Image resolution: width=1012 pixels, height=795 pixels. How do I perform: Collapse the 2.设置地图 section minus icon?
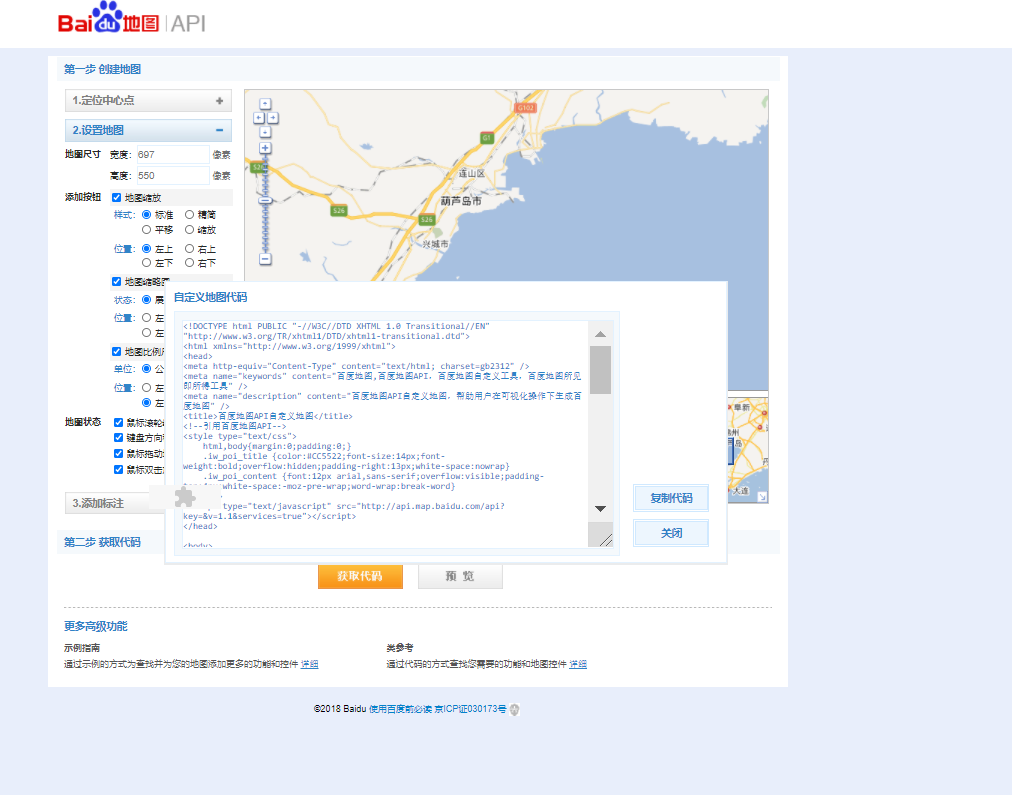click(219, 130)
